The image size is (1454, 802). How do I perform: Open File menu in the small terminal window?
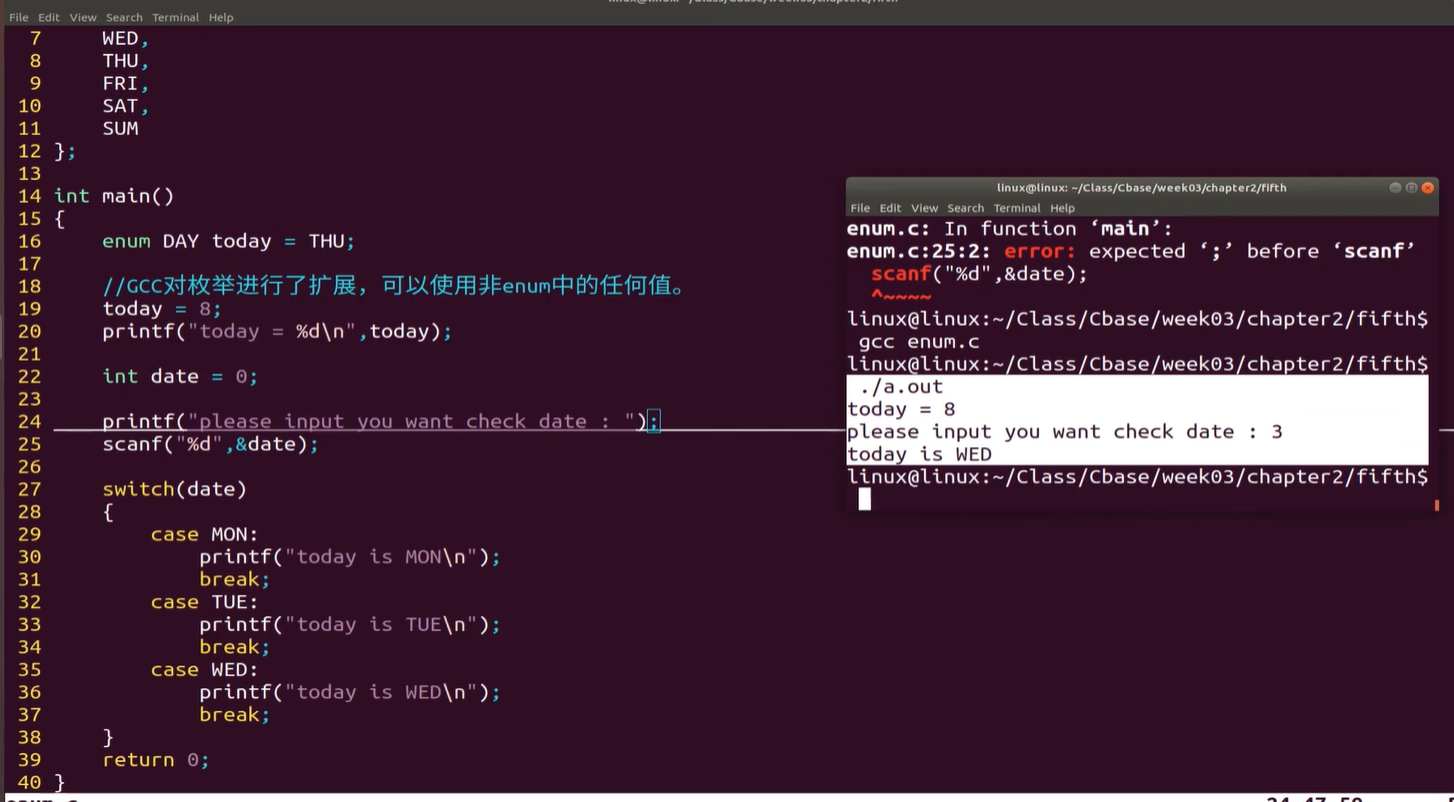[x=860, y=208]
